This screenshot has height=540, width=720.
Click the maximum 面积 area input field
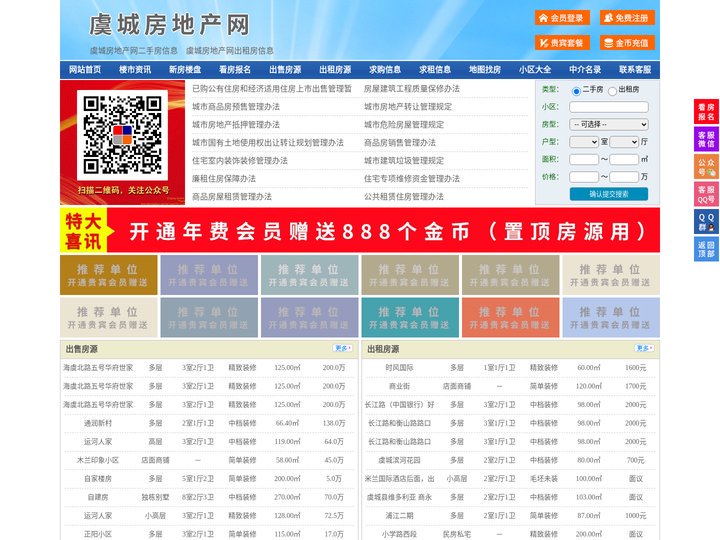pyautogui.click(x=624, y=159)
